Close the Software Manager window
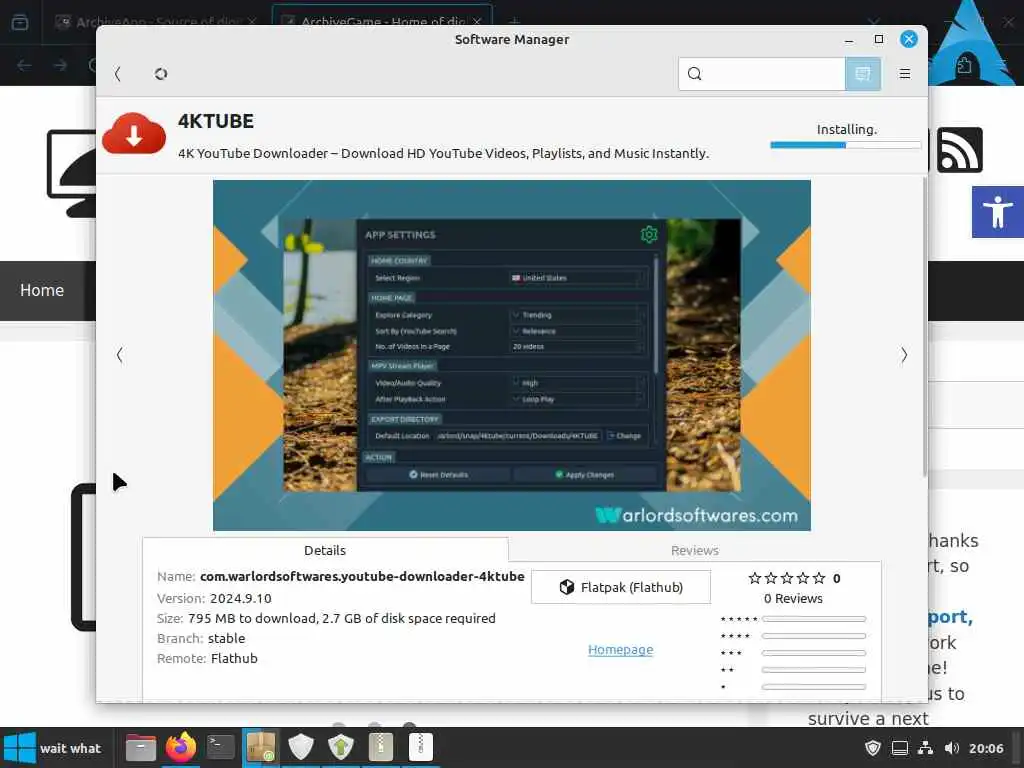Viewport: 1024px width, 768px height. (x=908, y=39)
